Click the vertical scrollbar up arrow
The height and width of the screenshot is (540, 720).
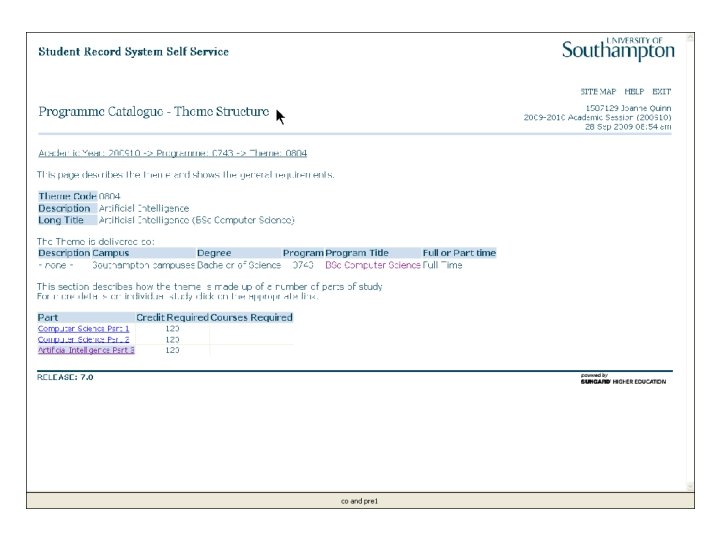[690, 39]
